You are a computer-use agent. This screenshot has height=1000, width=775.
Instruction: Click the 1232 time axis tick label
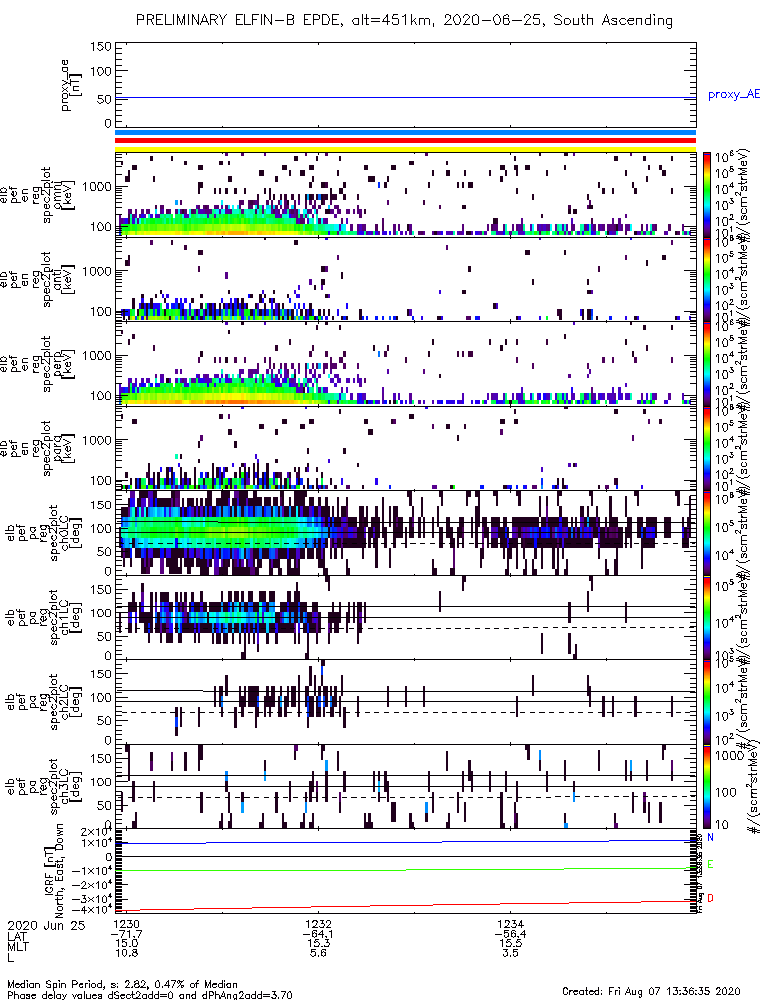[318, 924]
